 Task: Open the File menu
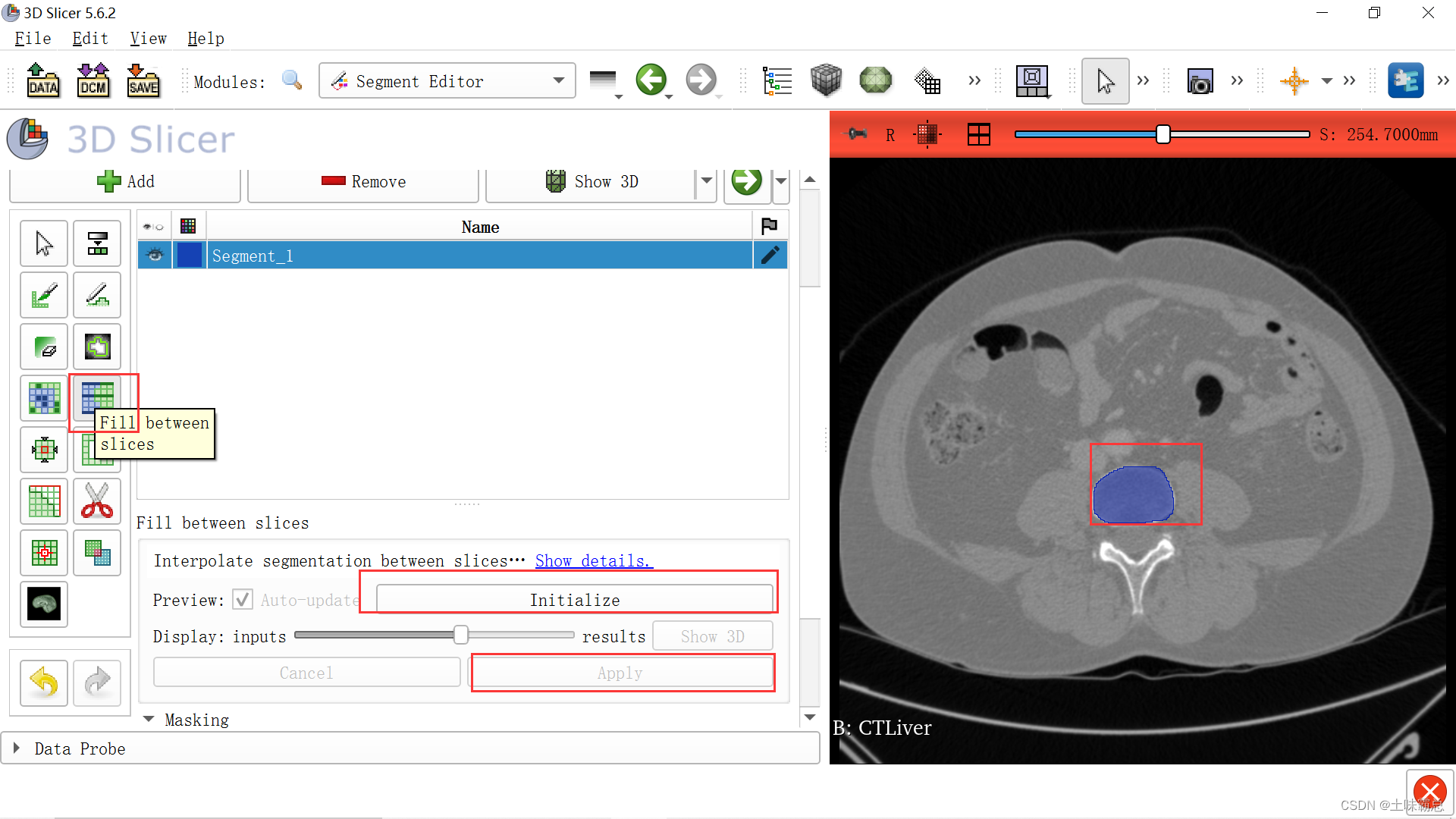pos(33,38)
